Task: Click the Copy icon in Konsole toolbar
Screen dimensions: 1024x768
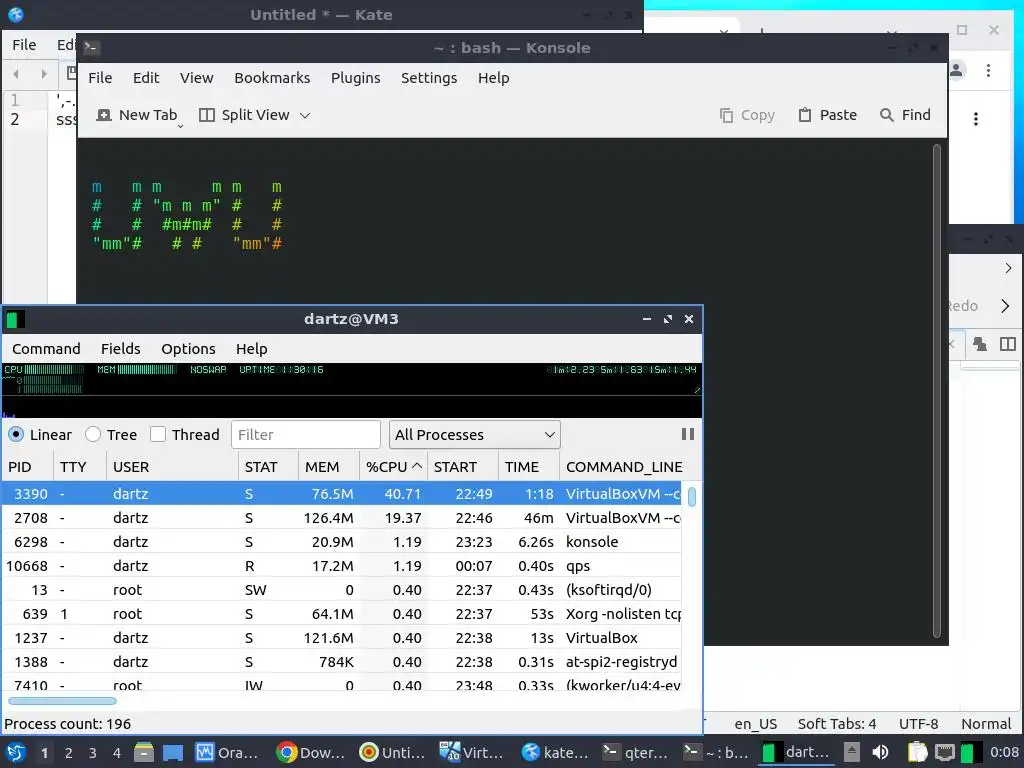Action: pos(726,115)
